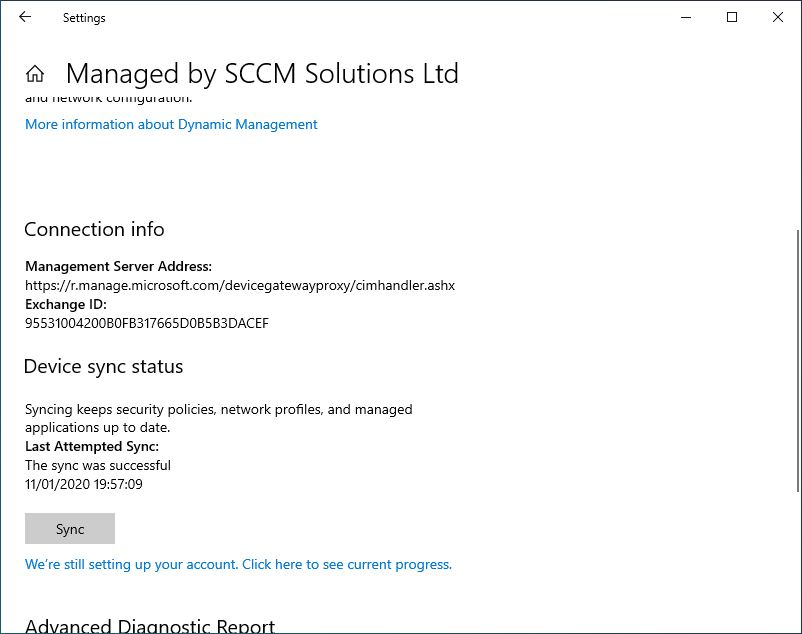Image resolution: width=802 pixels, height=634 pixels.
Task: Click the last sync timestamp text
Action: click(94, 484)
